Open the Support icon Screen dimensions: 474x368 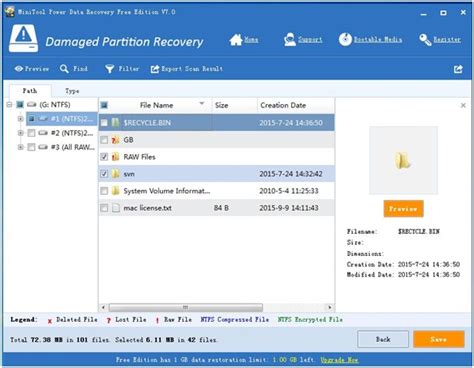click(x=290, y=40)
